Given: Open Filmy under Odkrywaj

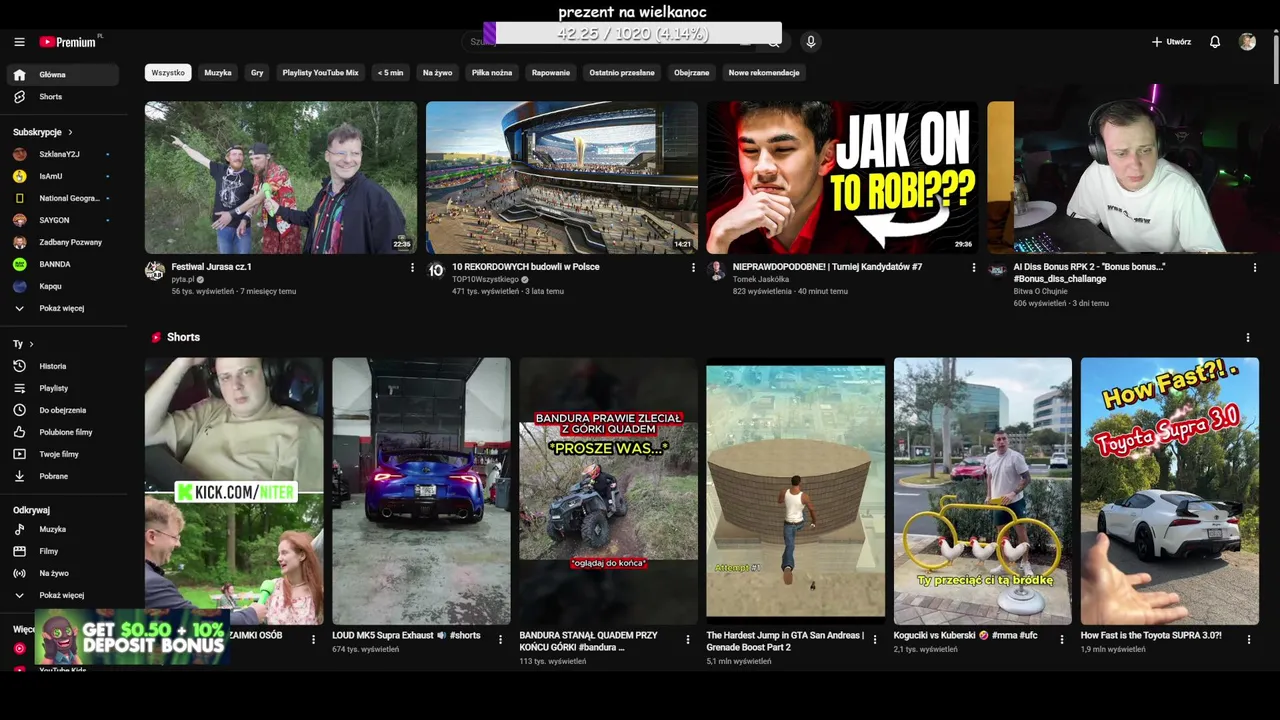Looking at the screenshot, I should (x=62, y=551).
